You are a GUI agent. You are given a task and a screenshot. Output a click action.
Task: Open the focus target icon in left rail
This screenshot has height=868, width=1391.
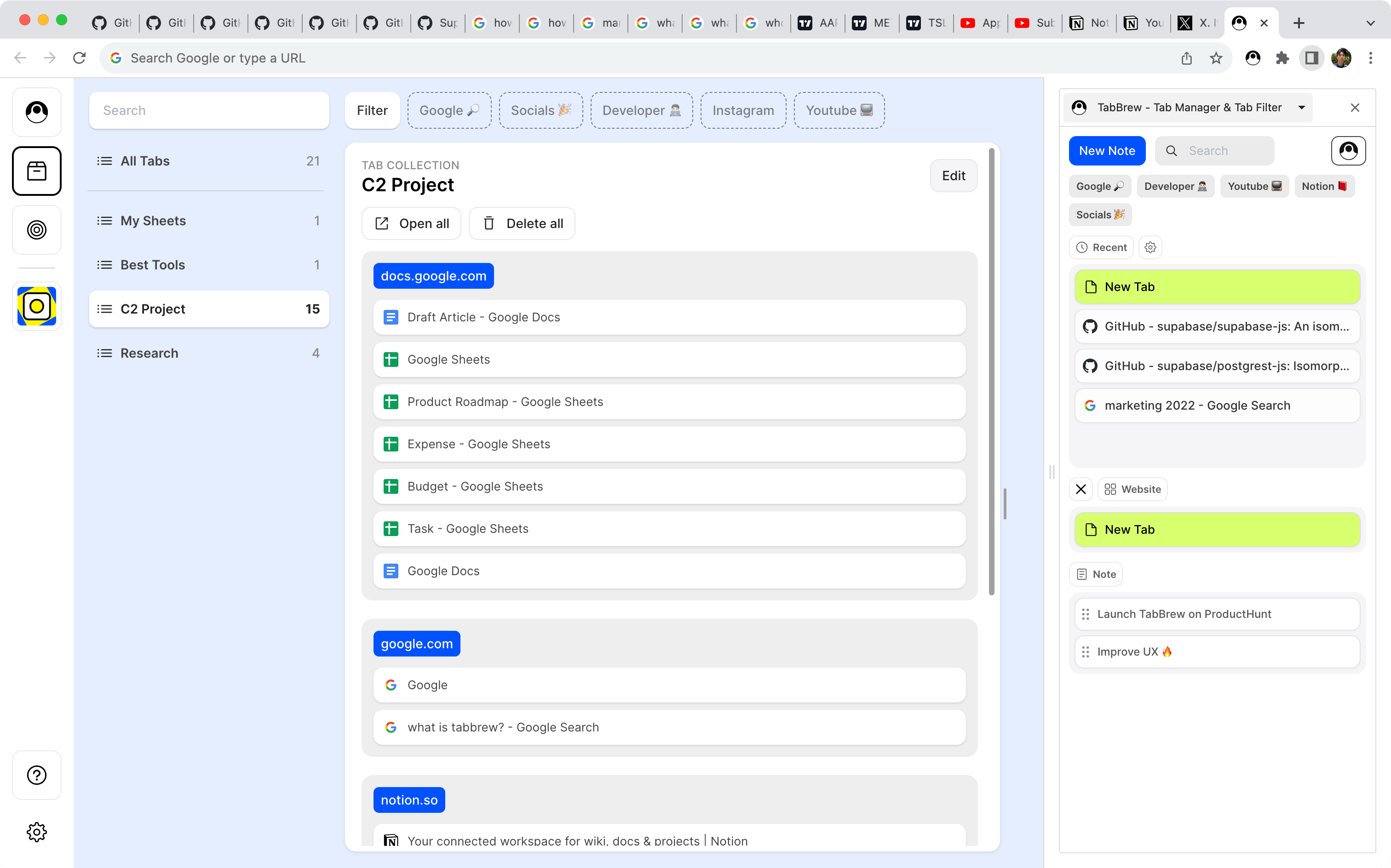tap(37, 229)
